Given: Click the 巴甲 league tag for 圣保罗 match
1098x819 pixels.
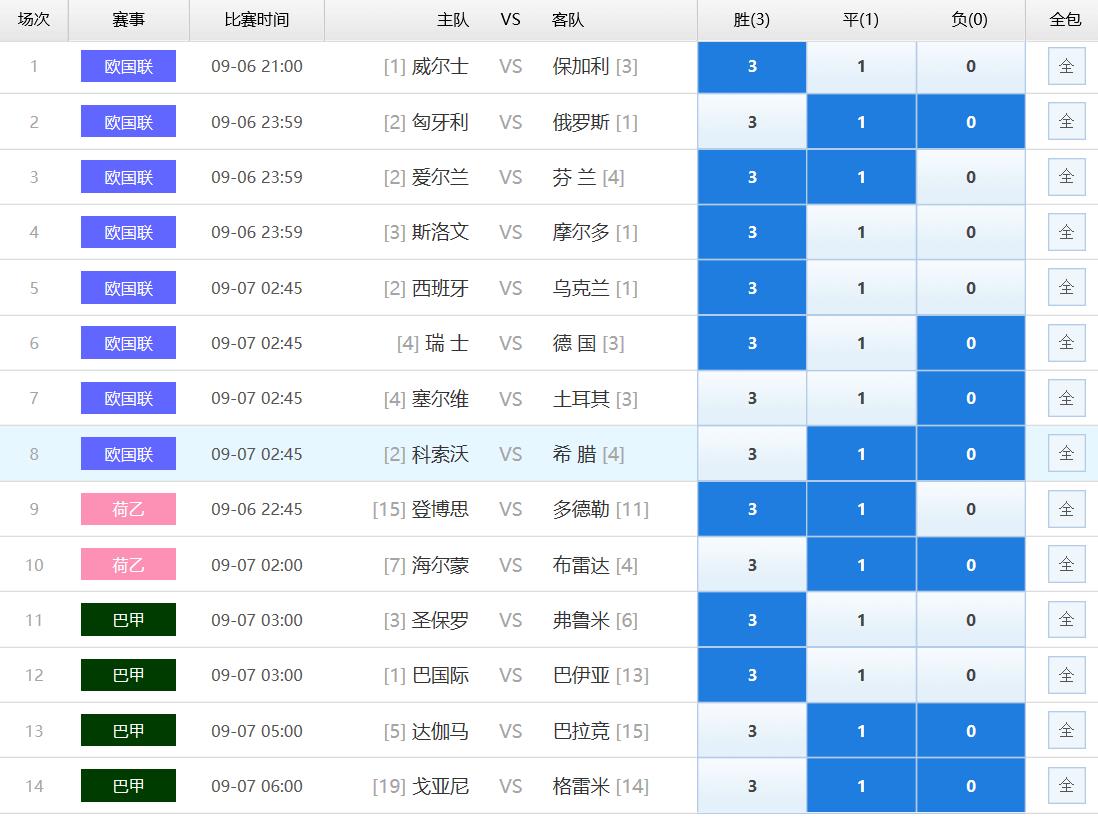Looking at the screenshot, I should (x=128, y=620).
